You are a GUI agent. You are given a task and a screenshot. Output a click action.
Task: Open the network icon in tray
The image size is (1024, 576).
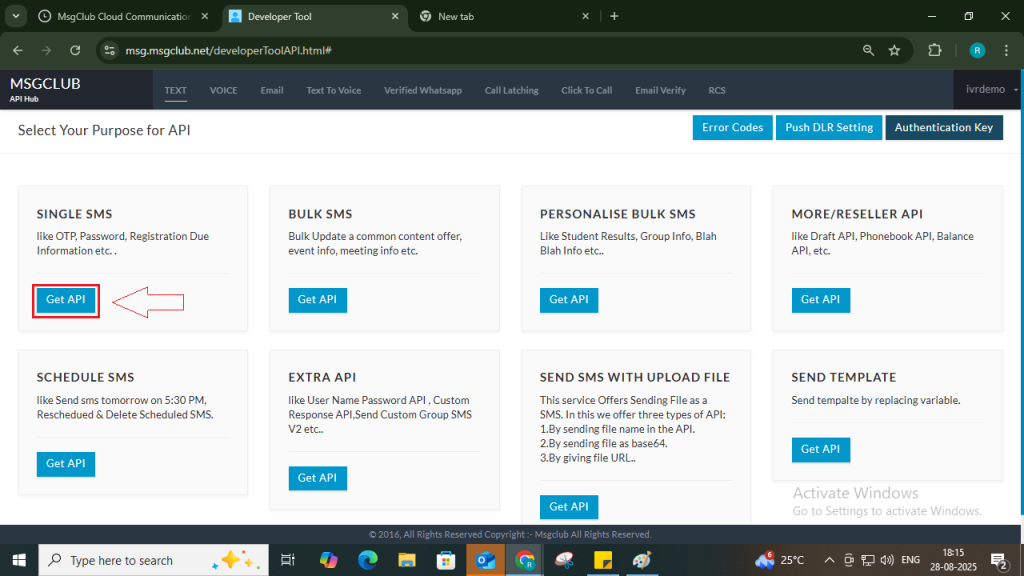[868, 560]
